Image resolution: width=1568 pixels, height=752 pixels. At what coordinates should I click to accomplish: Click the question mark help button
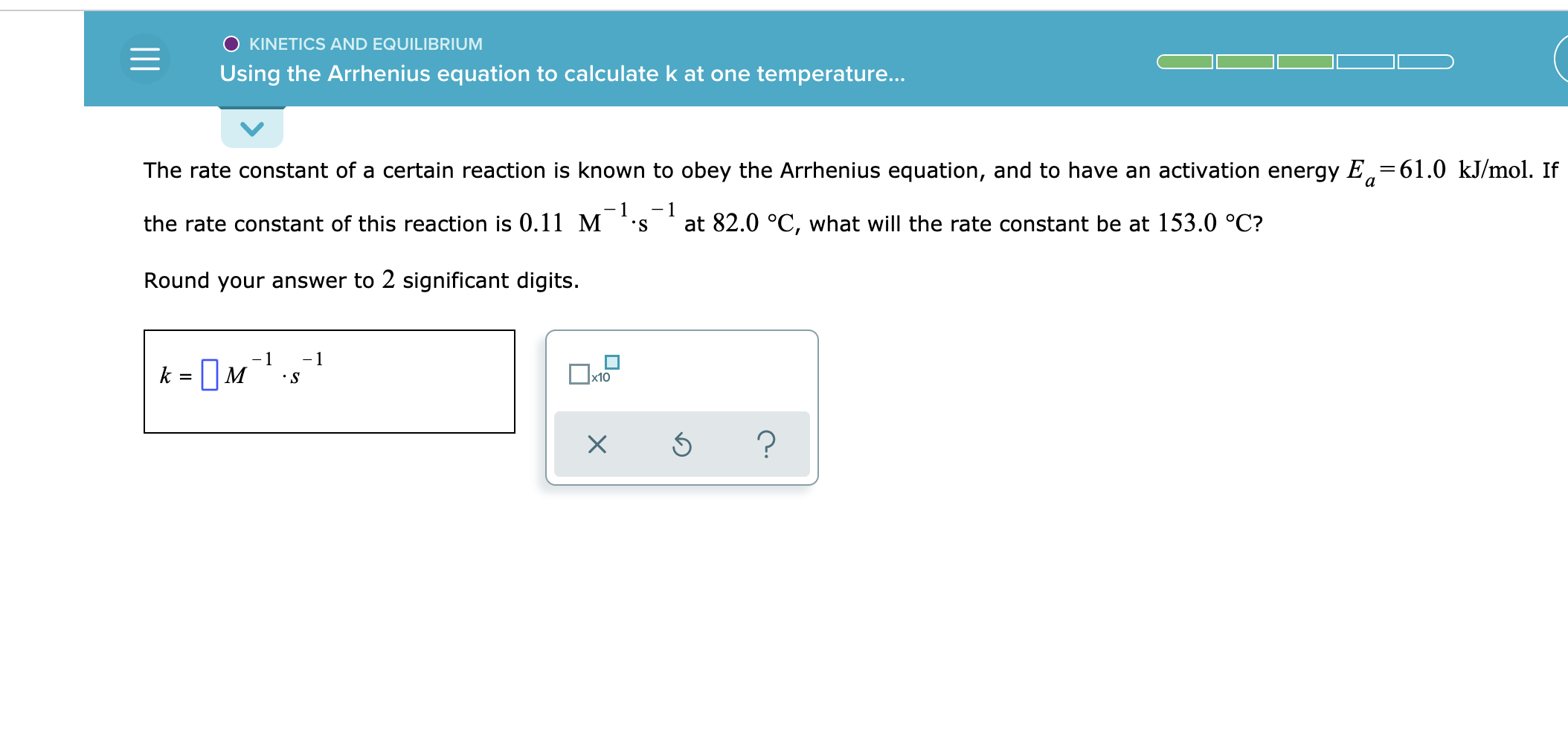766,444
